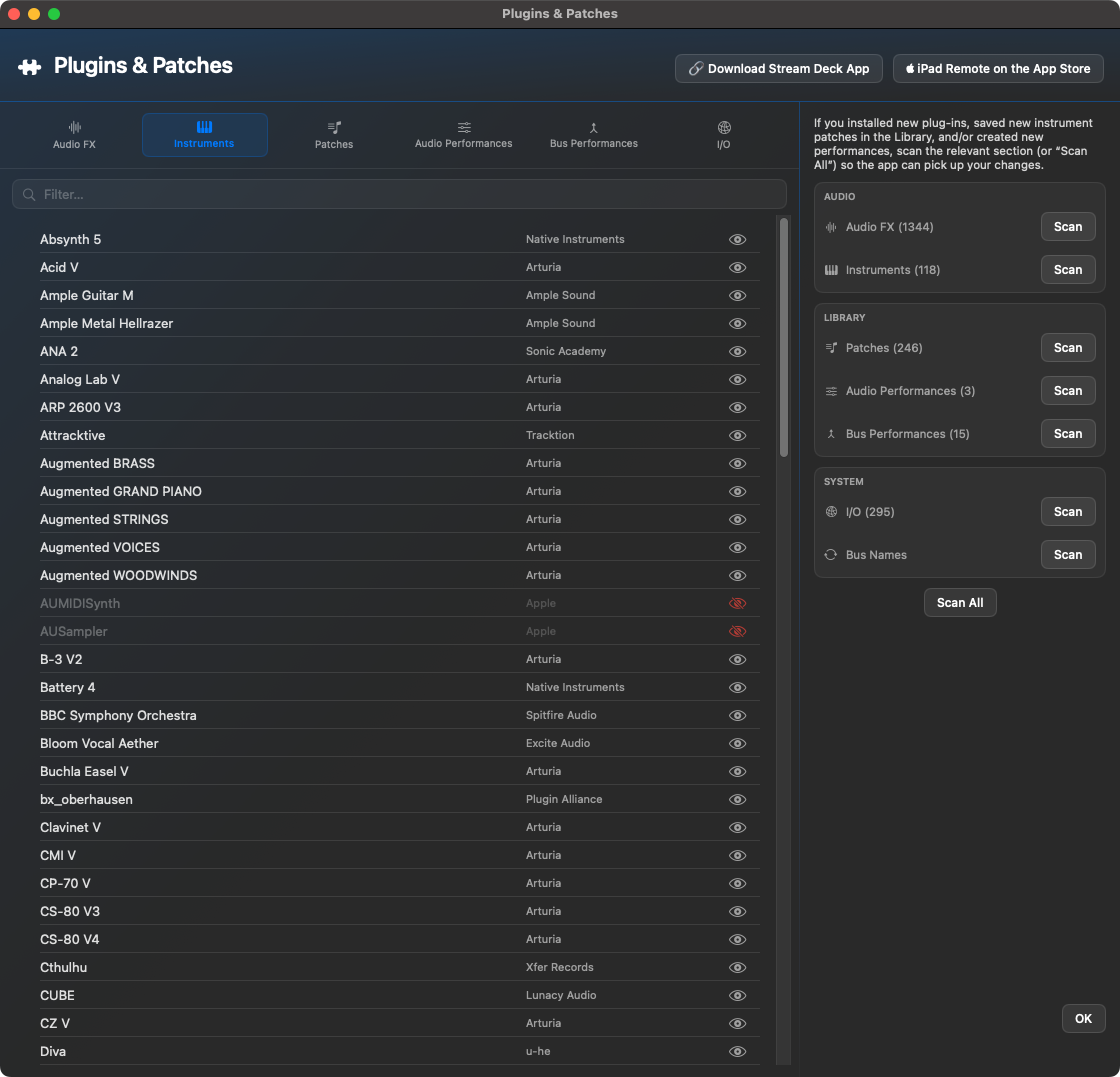This screenshot has height=1077, width=1120.
Task: Toggle the eye for Bloom Vocal Aether
Action: (737, 743)
